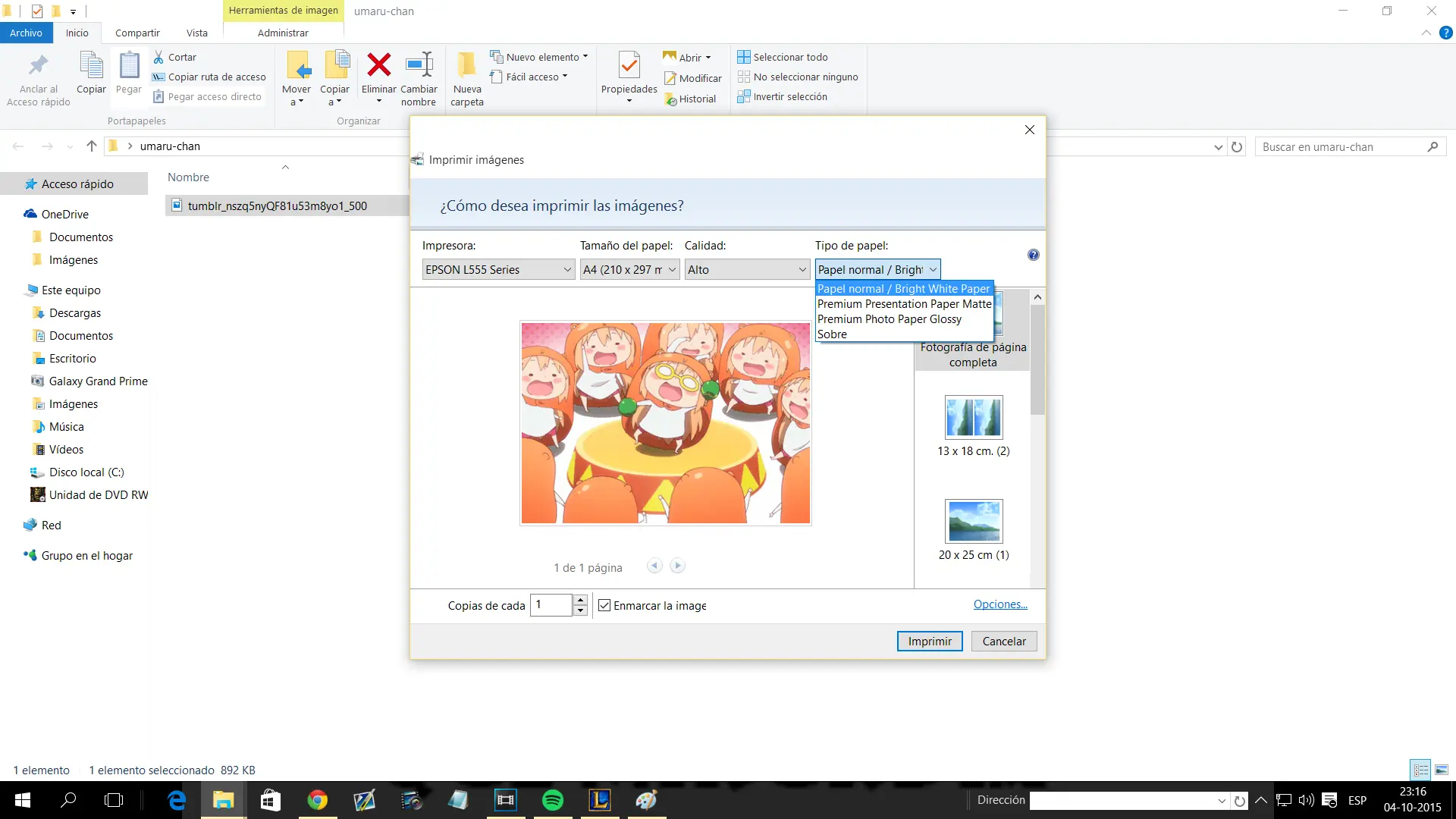Expand the Abrir dropdown arrow

[x=708, y=58]
